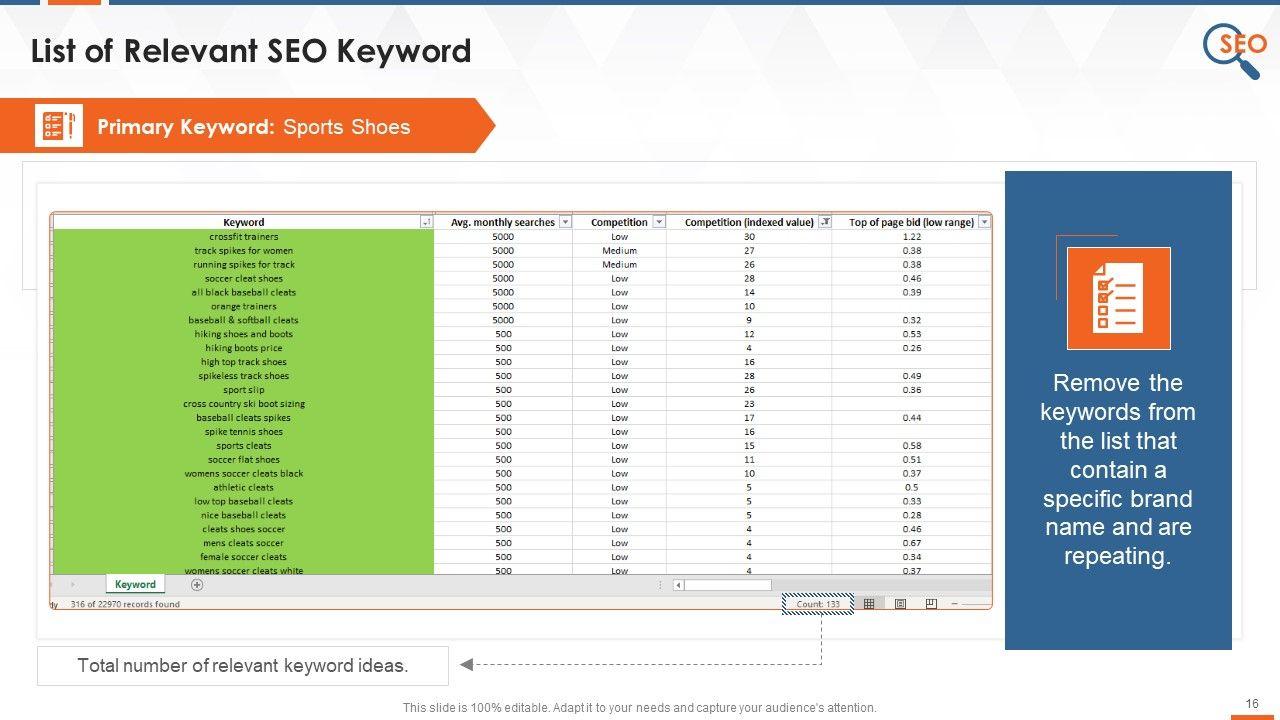Switch to Normal view in status bar
This screenshot has width=1280, height=720.
coord(869,604)
